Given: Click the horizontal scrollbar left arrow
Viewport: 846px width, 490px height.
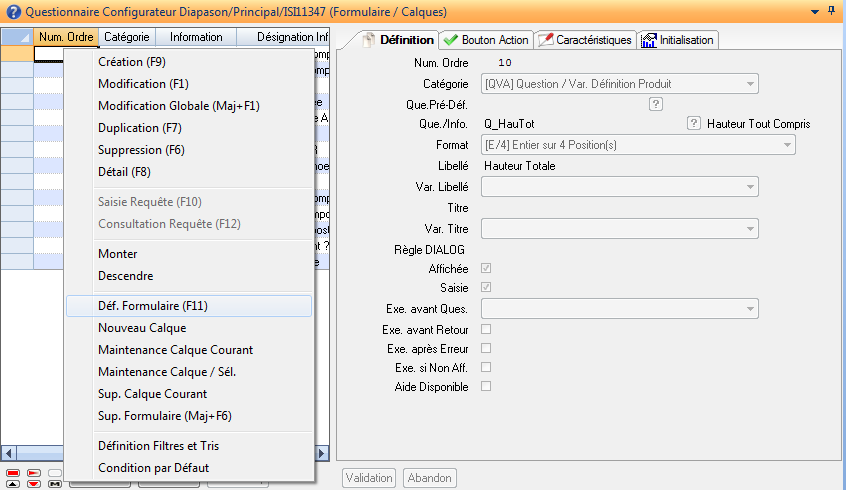Looking at the screenshot, I should pos(8,452).
